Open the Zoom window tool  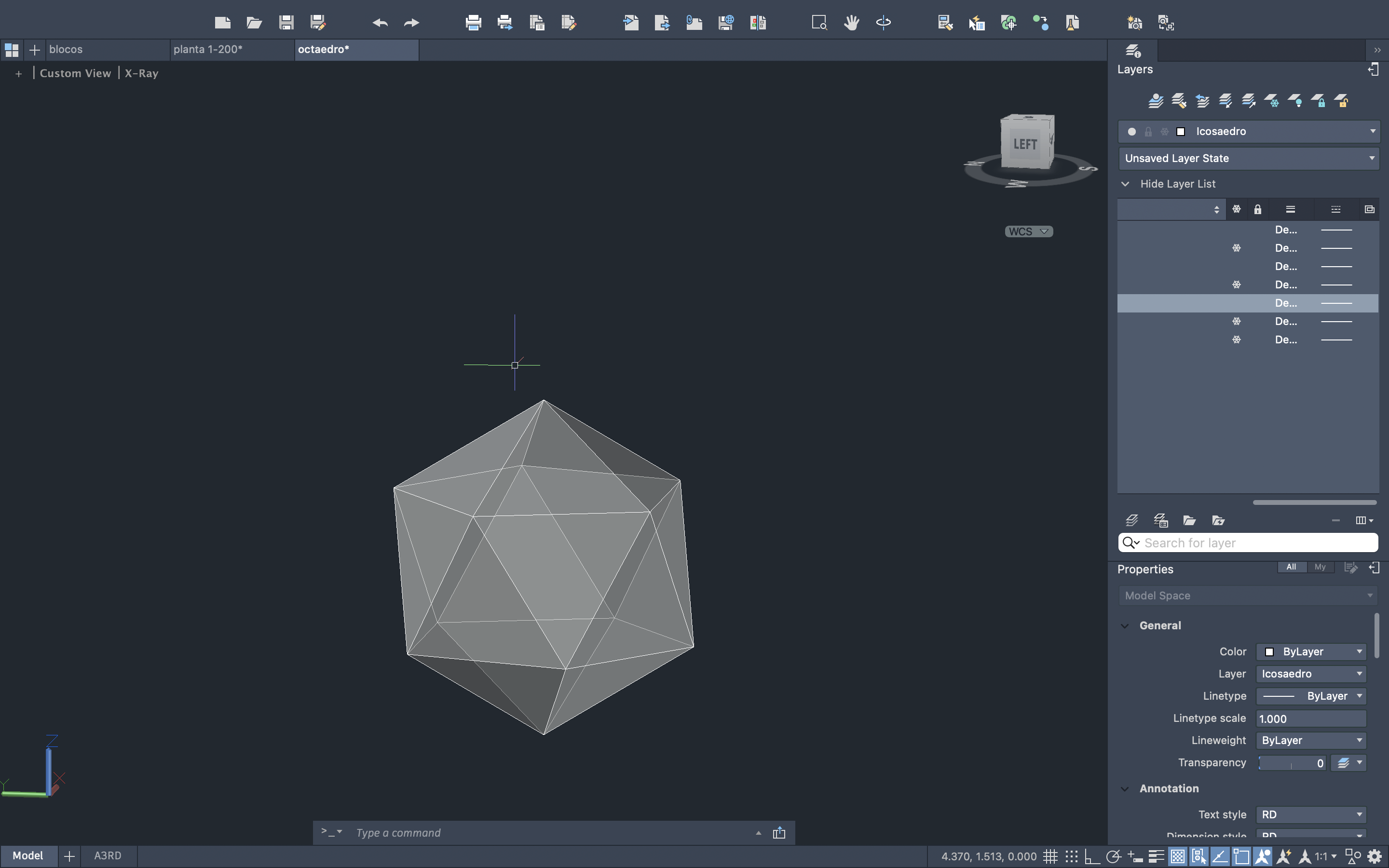819,22
